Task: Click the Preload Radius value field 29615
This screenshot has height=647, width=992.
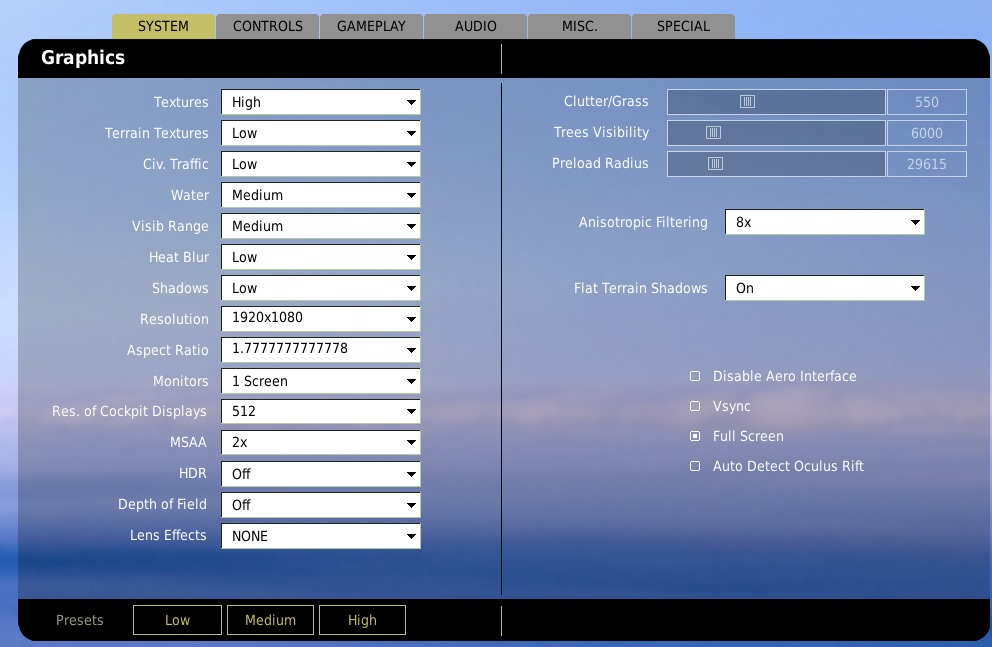Action: coord(927,164)
